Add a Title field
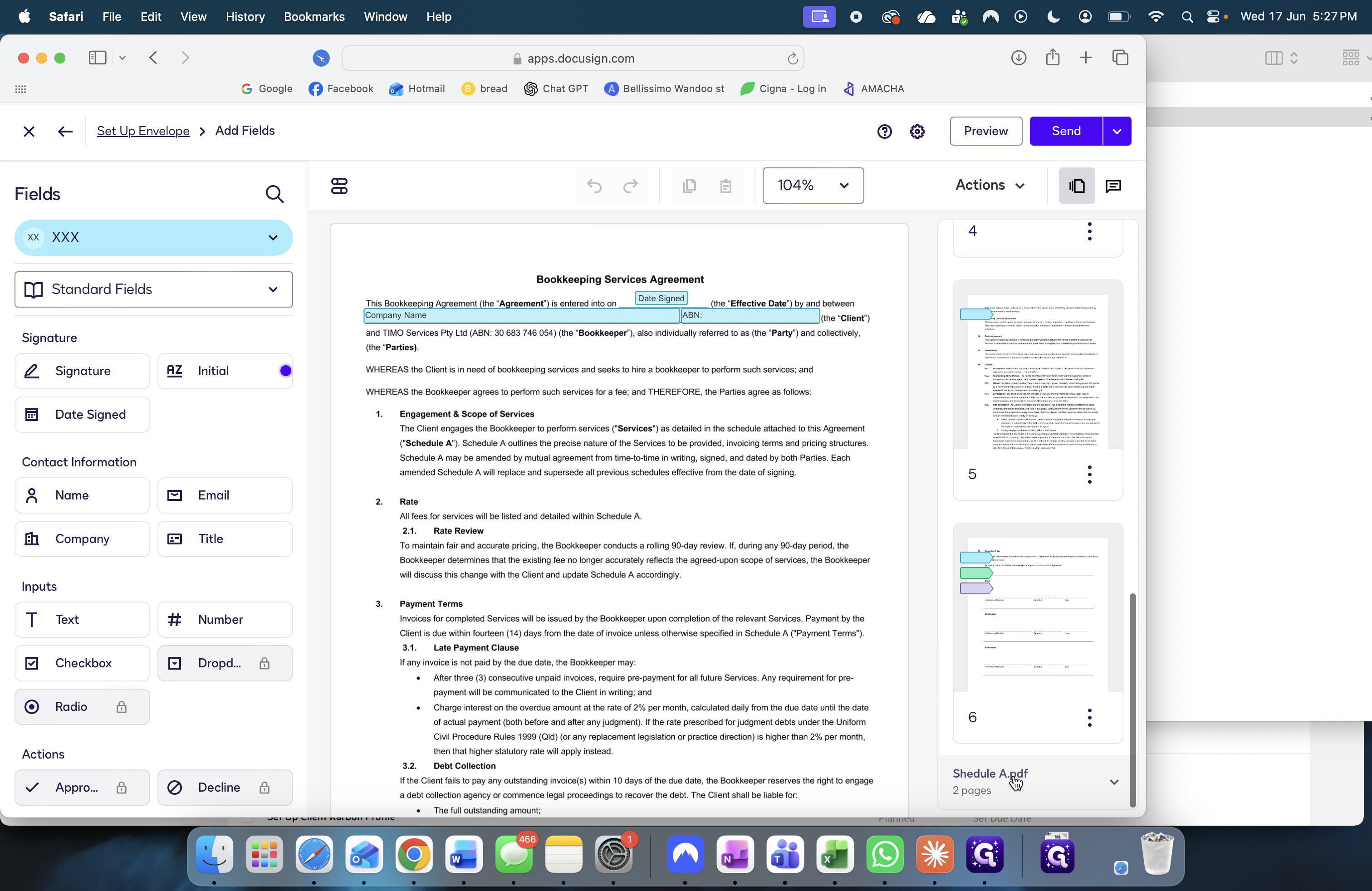Viewport: 1372px width, 891px height. tap(225, 539)
